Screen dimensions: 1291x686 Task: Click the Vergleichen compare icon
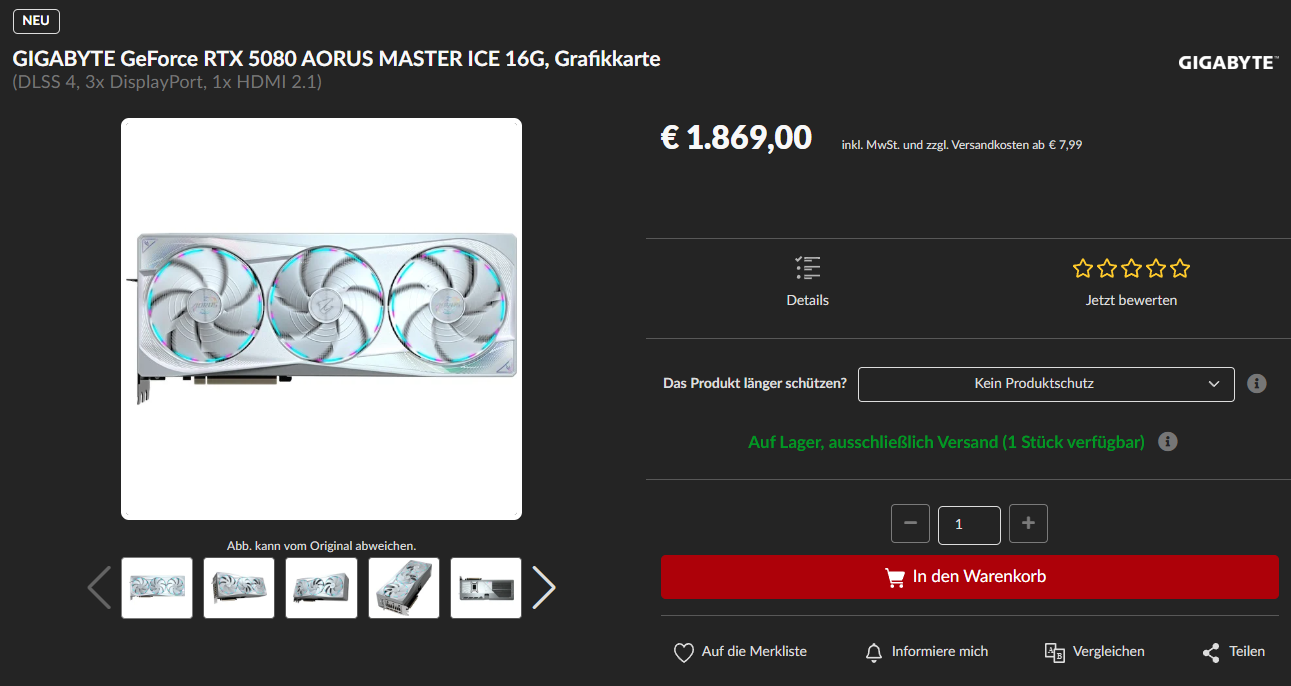(x=1055, y=652)
